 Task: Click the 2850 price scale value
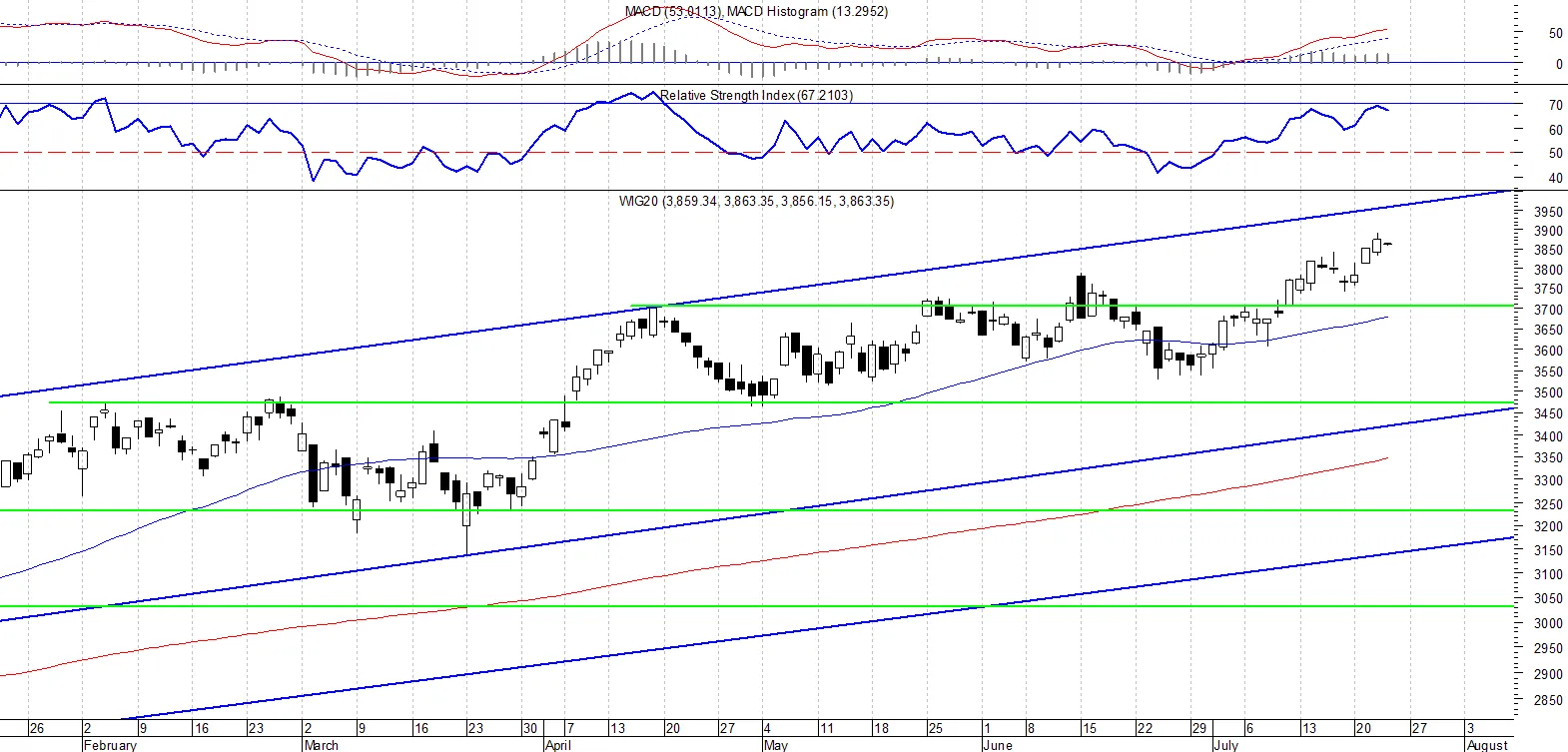pyautogui.click(x=1548, y=701)
